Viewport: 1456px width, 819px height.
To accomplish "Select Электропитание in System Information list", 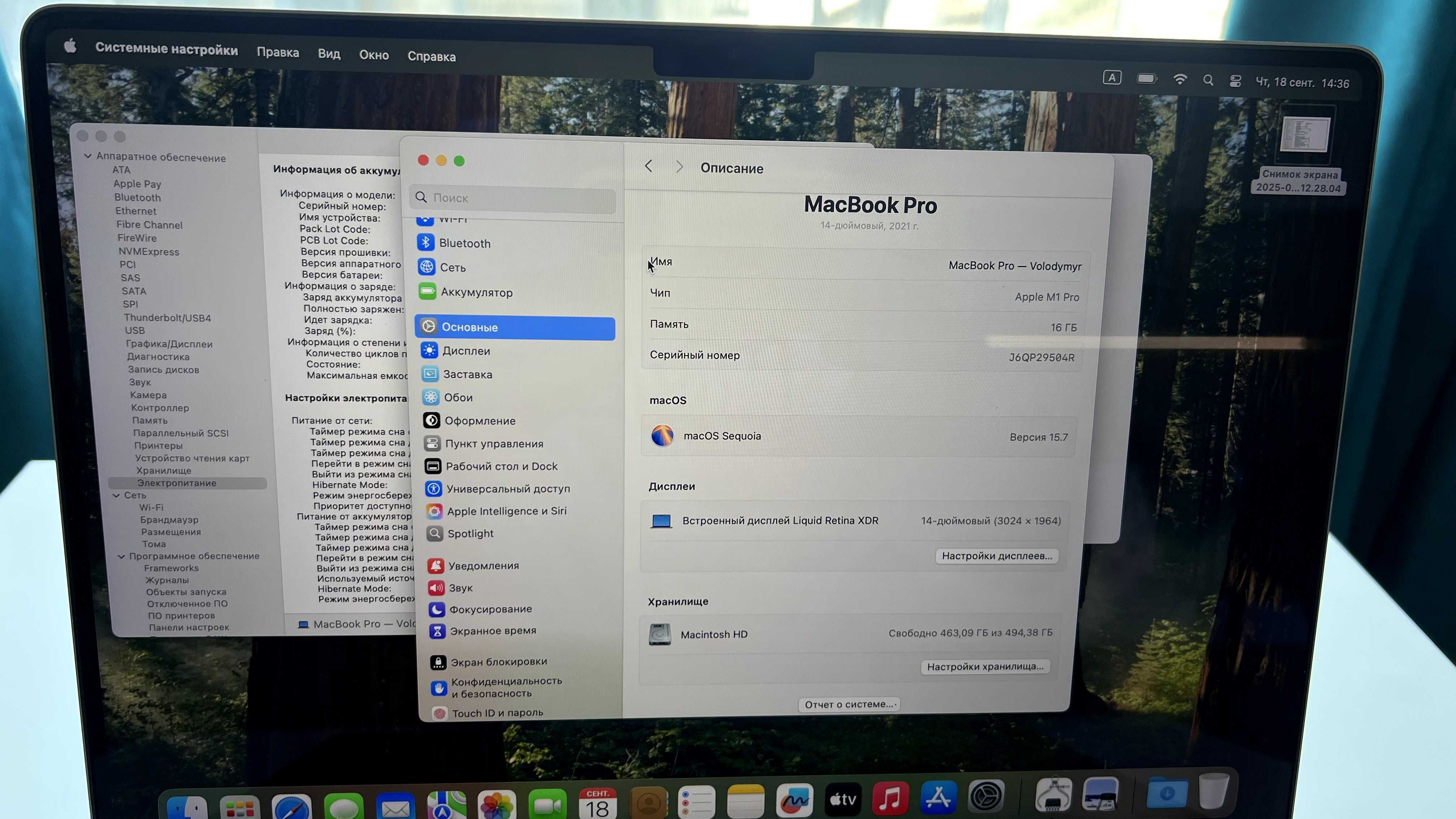I will click(x=188, y=483).
